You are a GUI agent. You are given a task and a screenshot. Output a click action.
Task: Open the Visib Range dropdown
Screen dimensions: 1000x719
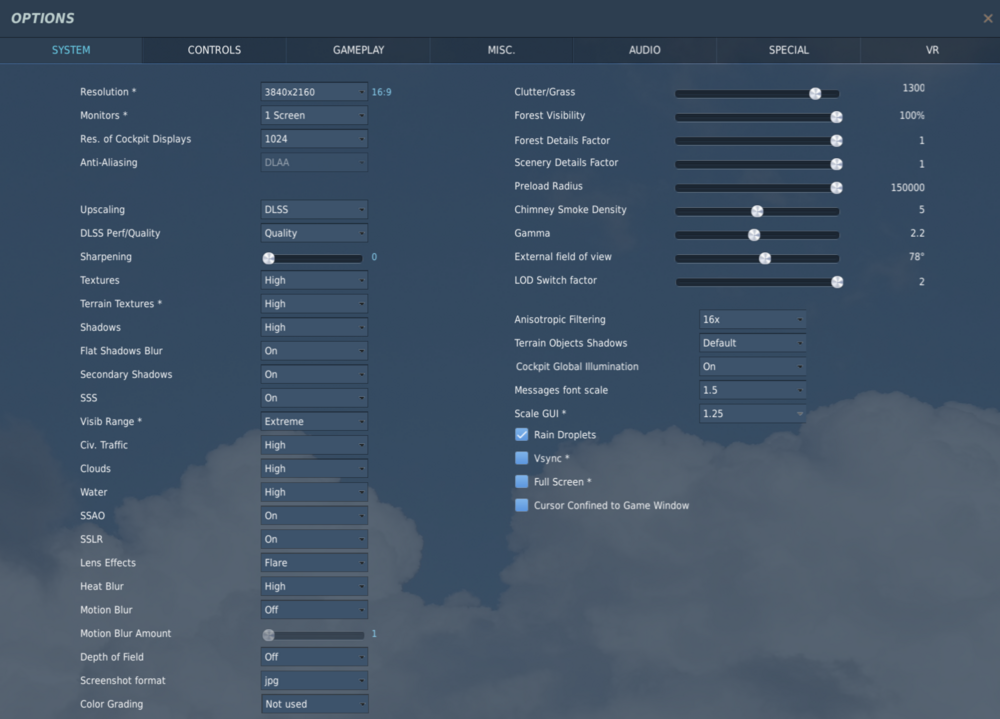coord(314,422)
